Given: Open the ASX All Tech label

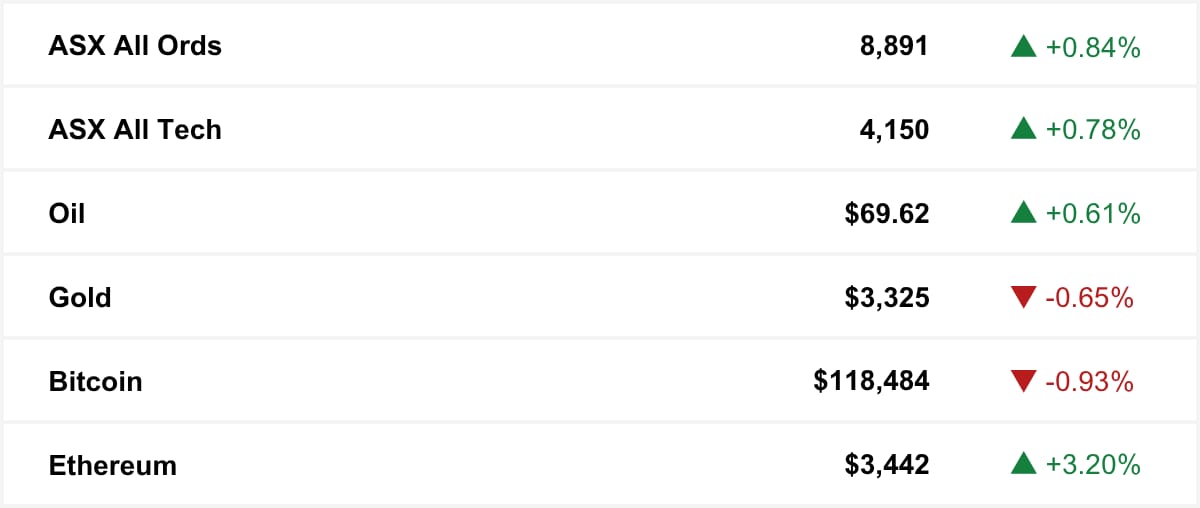Looking at the screenshot, I should [135, 130].
